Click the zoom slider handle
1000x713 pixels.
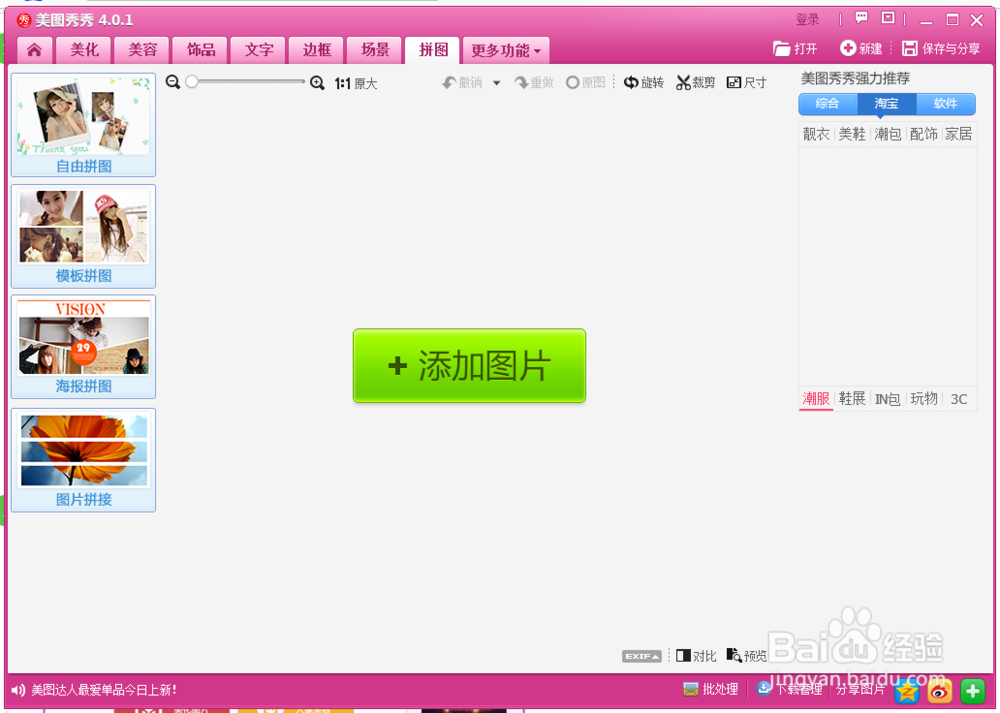pyautogui.click(x=191, y=82)
